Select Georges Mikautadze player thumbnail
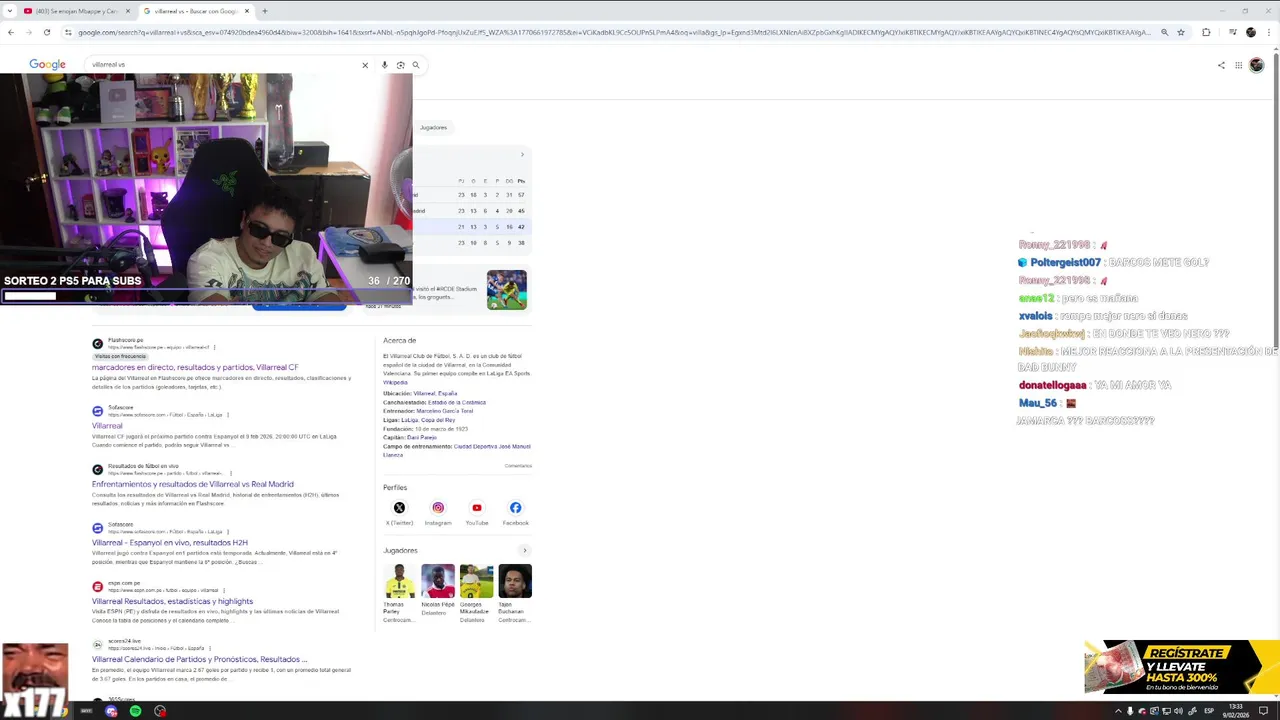Viewport: 1280px width, 720px height. click(476, 581)
